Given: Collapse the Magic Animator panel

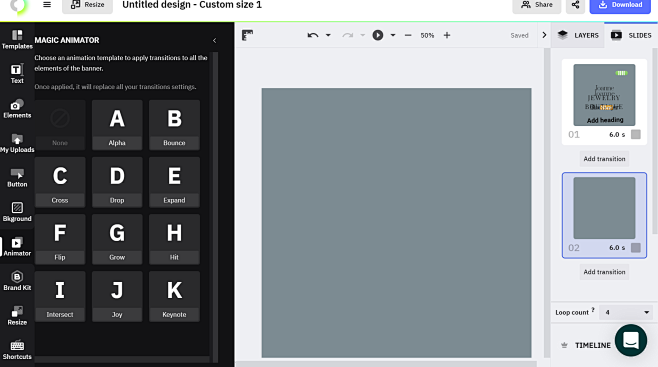Looking at the screenshot, I should [214, 40].
